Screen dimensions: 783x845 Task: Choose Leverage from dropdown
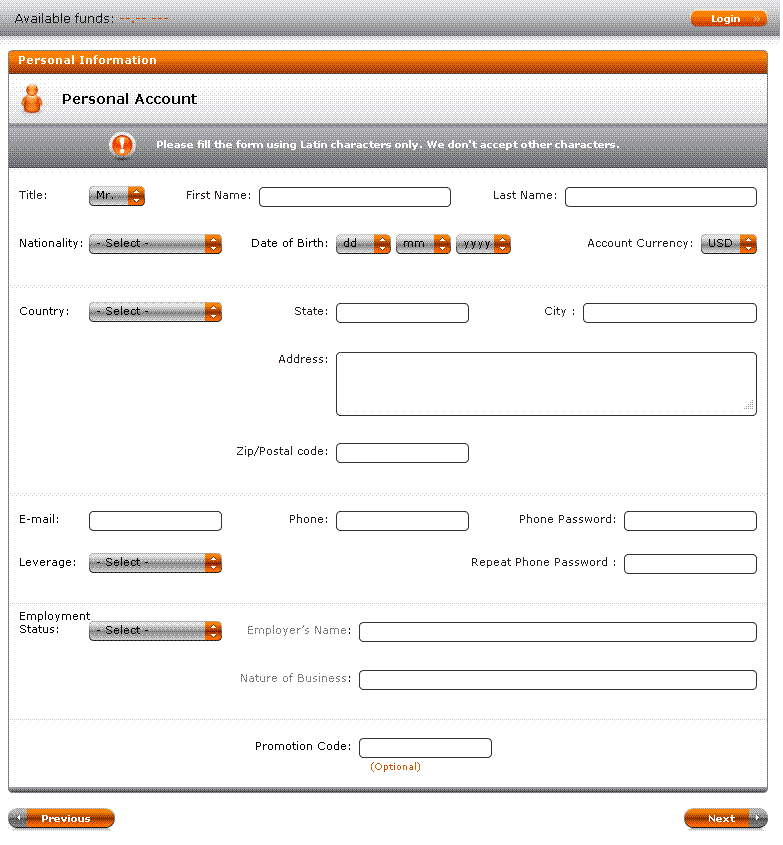pyautogui.click(x=155, y=563)
